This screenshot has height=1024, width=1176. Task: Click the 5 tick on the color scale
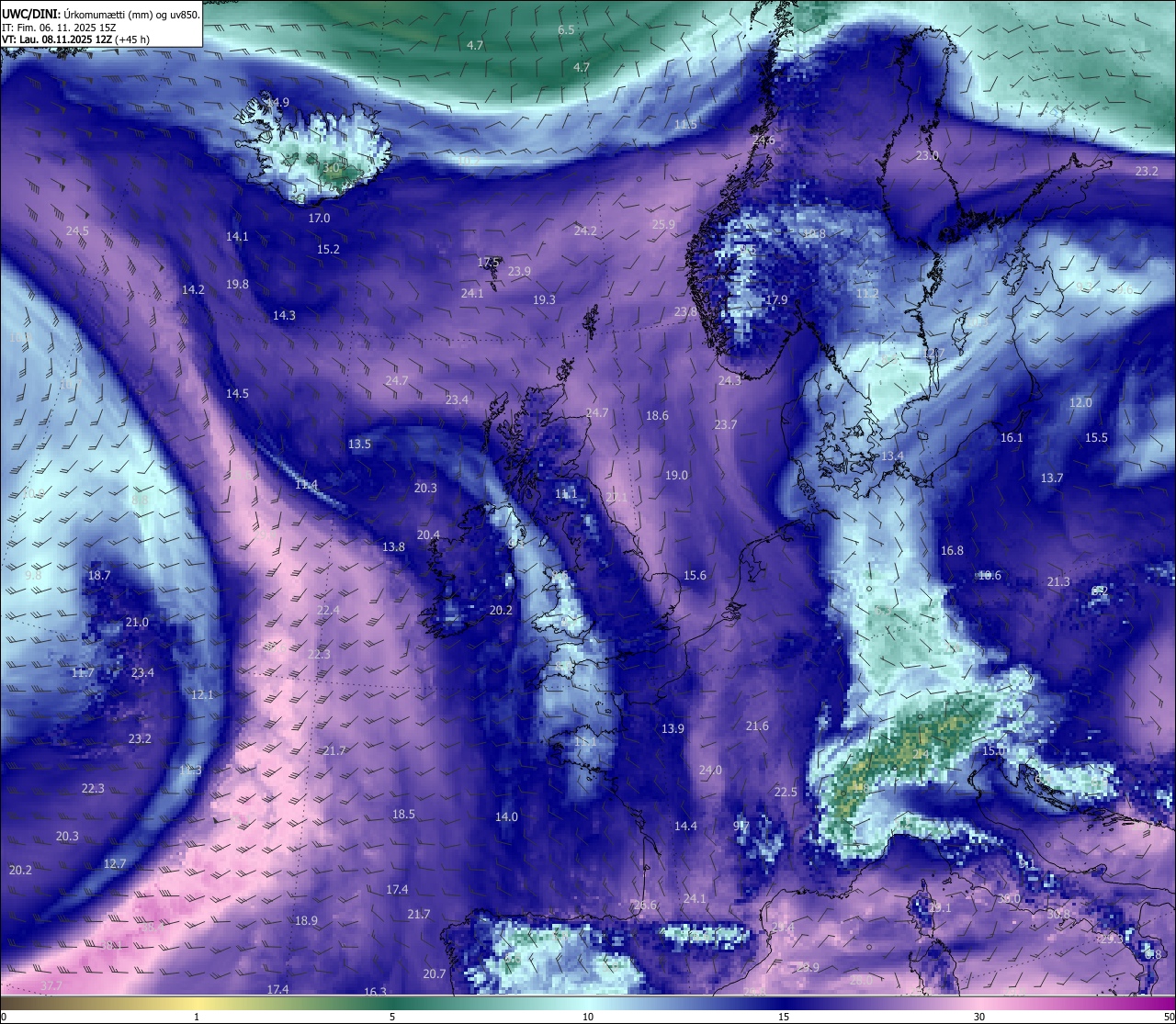(392, 1017)
